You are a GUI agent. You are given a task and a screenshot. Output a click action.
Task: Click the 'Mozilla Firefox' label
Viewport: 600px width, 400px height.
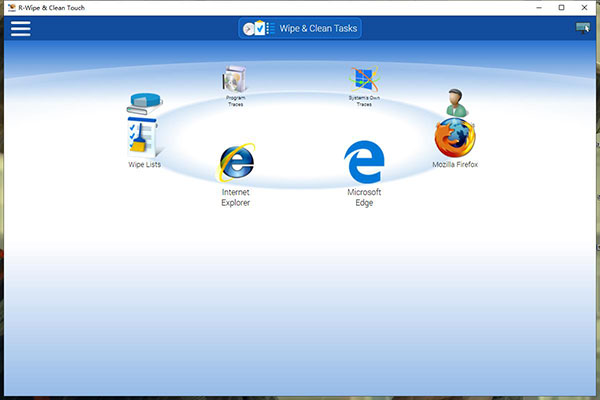[x=455, y=165]
